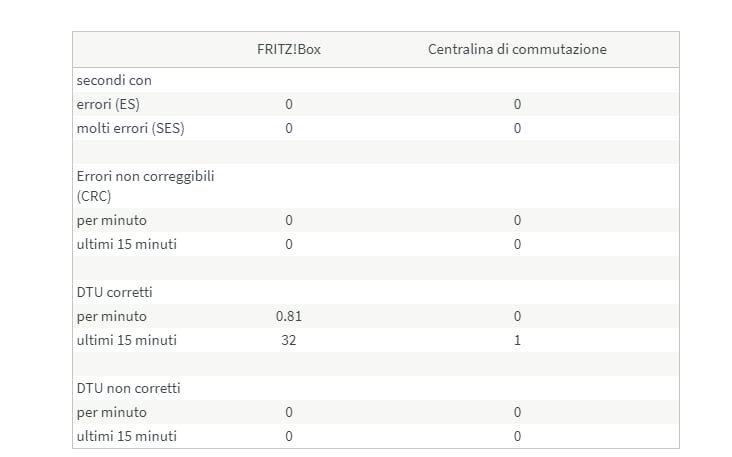Click "ultimi 15 minuti" label under DTU corretti
732x457 pixels.
click(127, 340)
